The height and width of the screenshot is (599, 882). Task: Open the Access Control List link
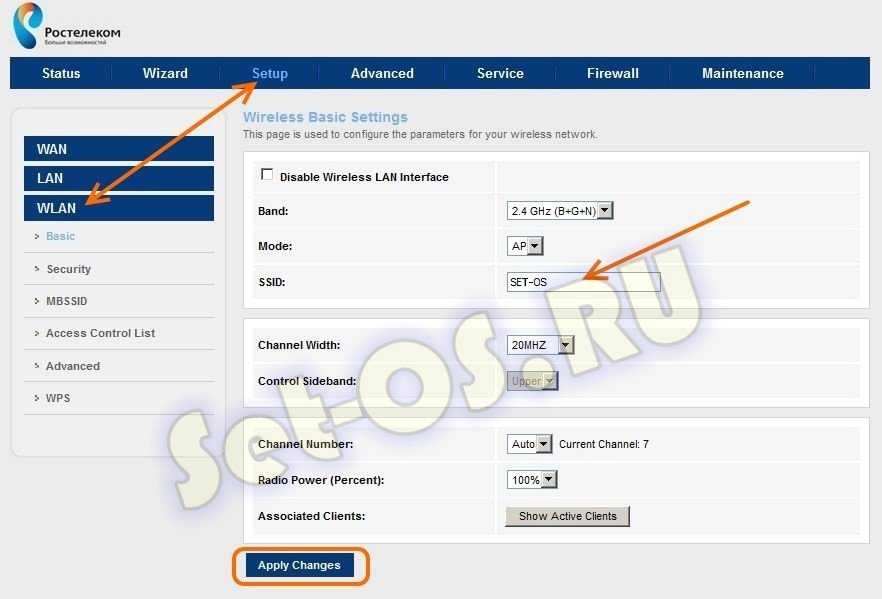[100, 333]
